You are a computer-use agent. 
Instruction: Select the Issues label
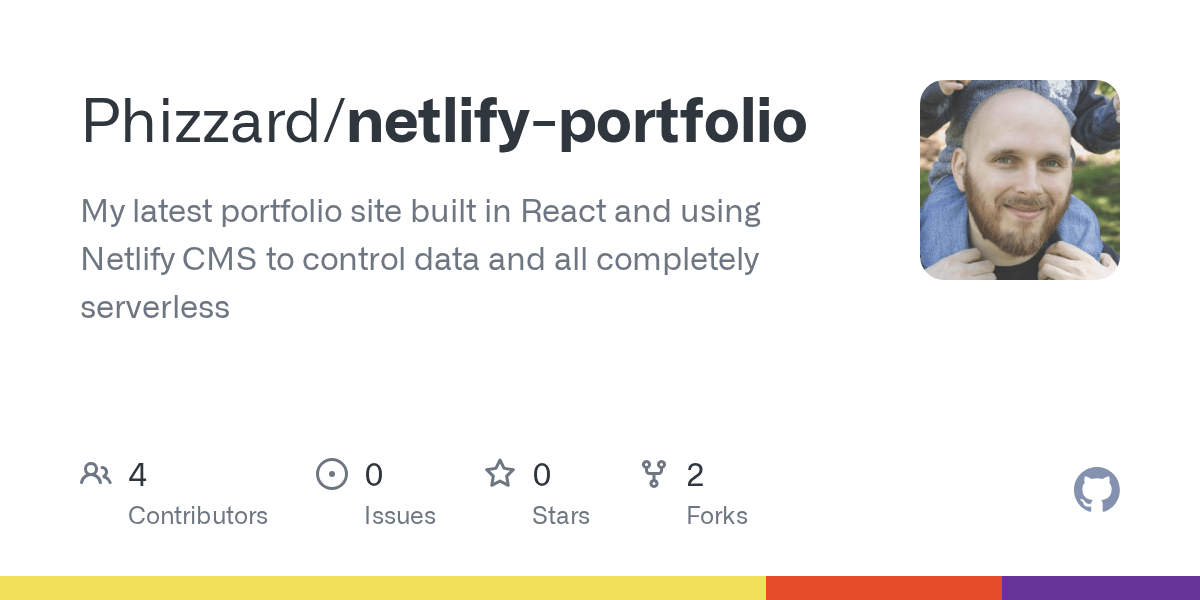tap(400, 516)
